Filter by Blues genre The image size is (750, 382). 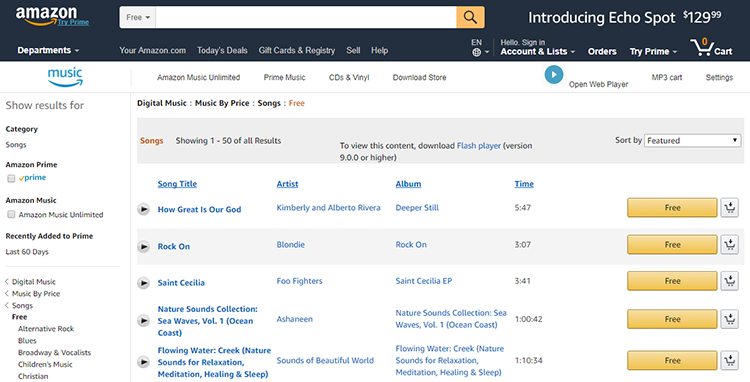tap(27, 341)
